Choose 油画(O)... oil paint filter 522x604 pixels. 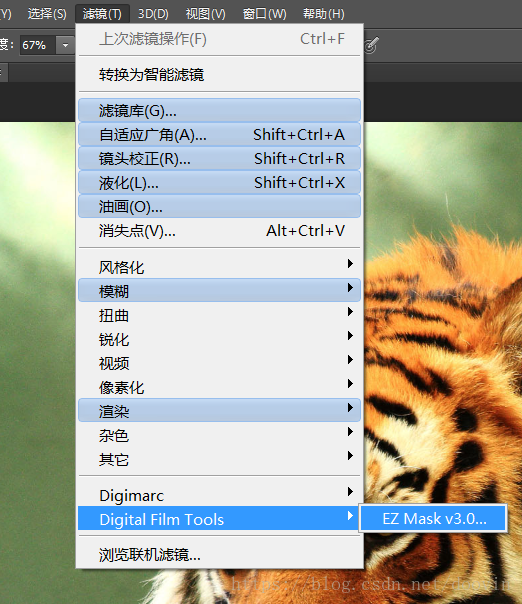[x=220, y=206]
